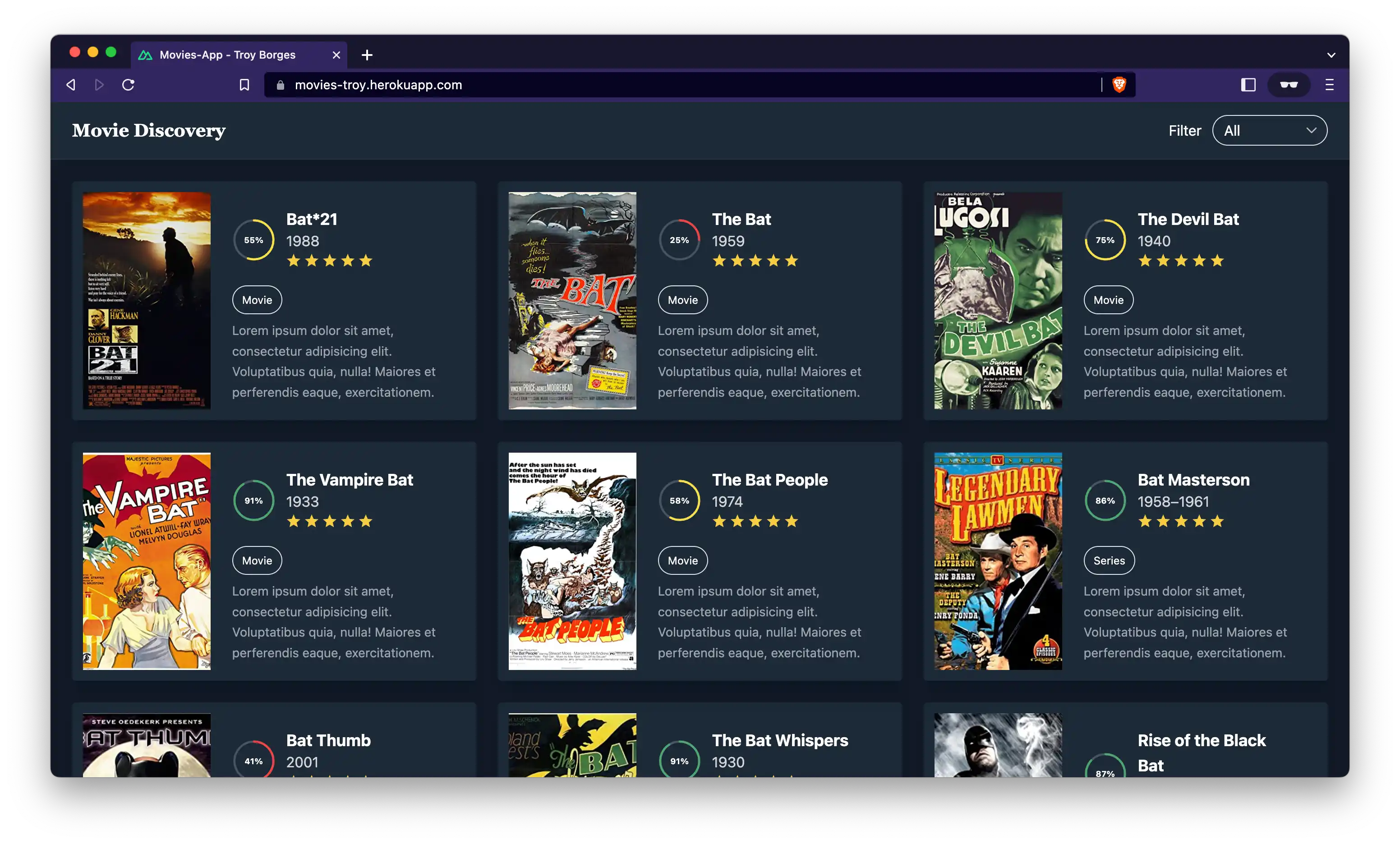Click the site lock security icon
This screenshot has width=1400, height=844.
tap(280, 85)
